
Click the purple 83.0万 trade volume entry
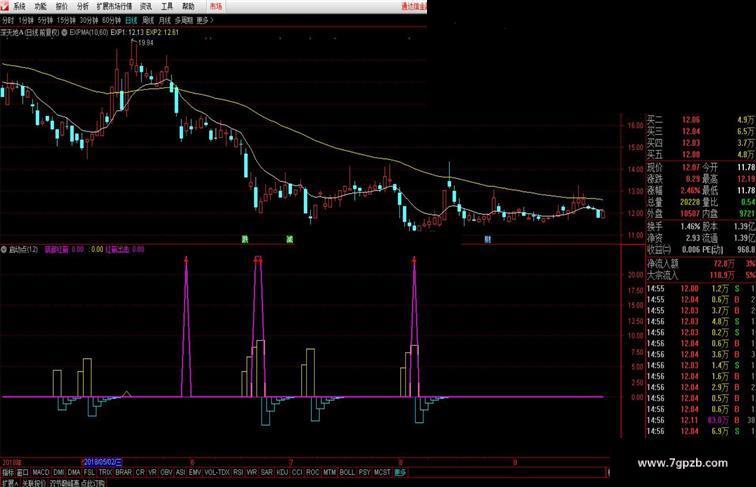coord(718,420)
